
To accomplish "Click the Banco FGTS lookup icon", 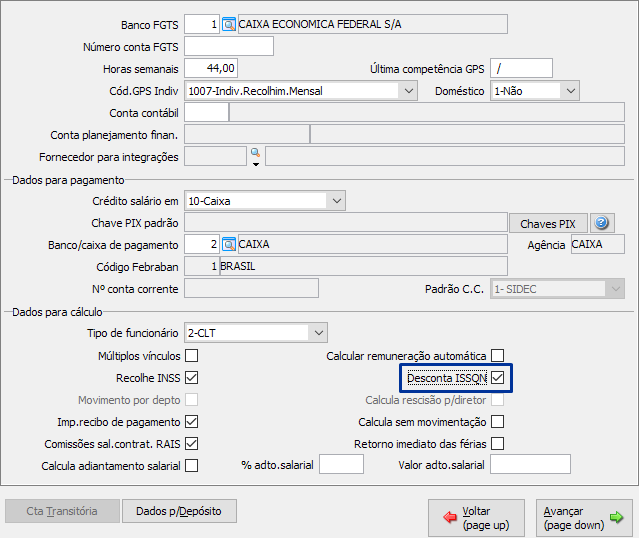I will coord(229,24).
